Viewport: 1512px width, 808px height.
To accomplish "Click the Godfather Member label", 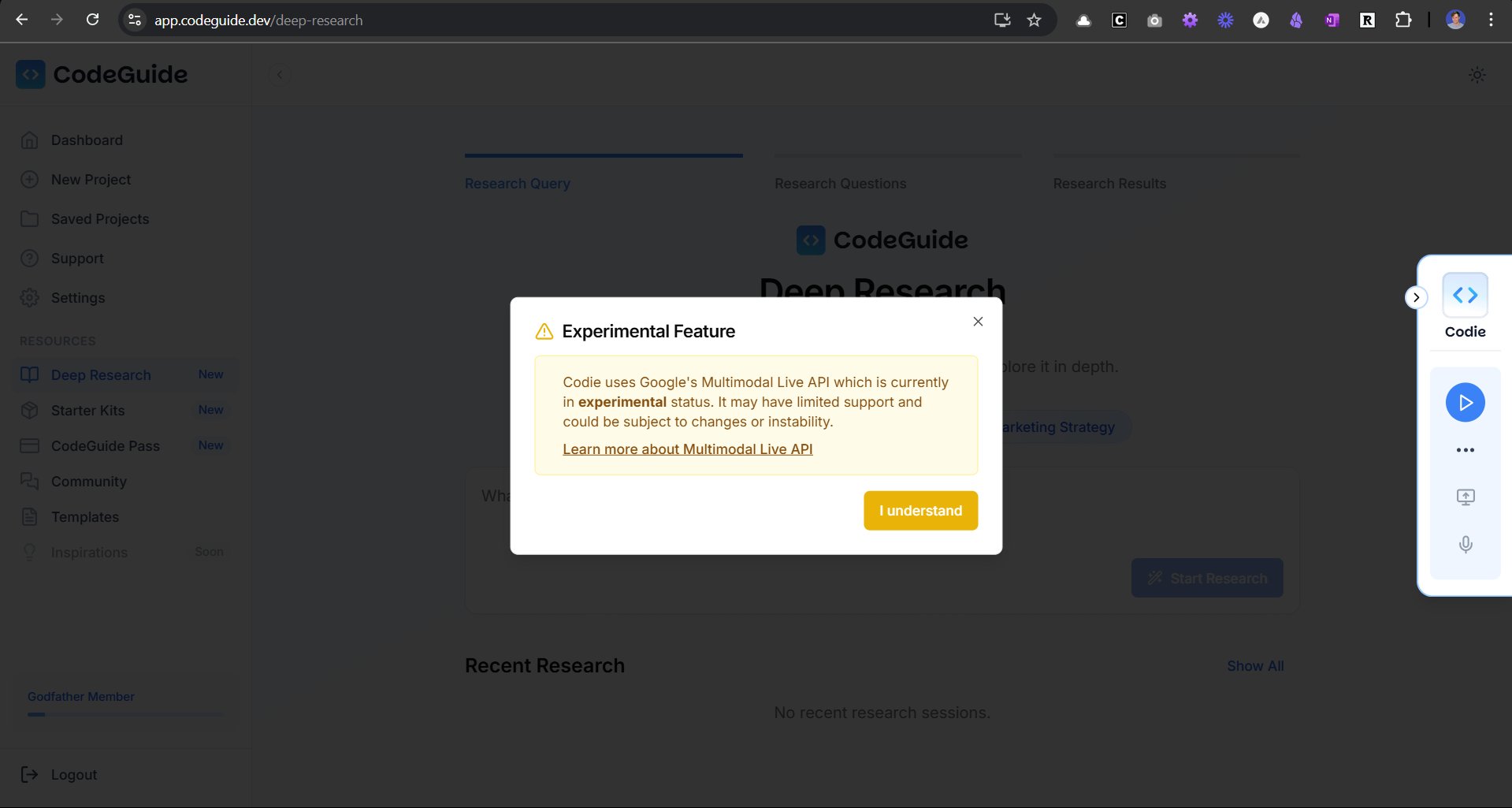I will click(81, 697).
